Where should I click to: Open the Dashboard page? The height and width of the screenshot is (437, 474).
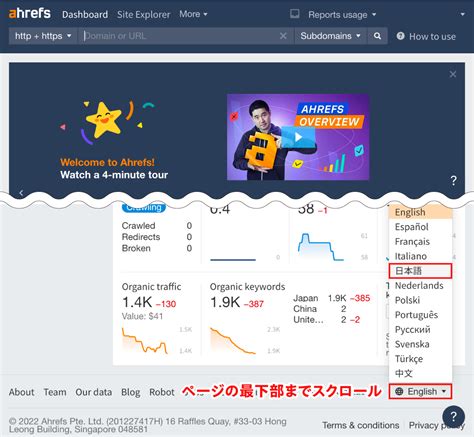click(85, 15)
